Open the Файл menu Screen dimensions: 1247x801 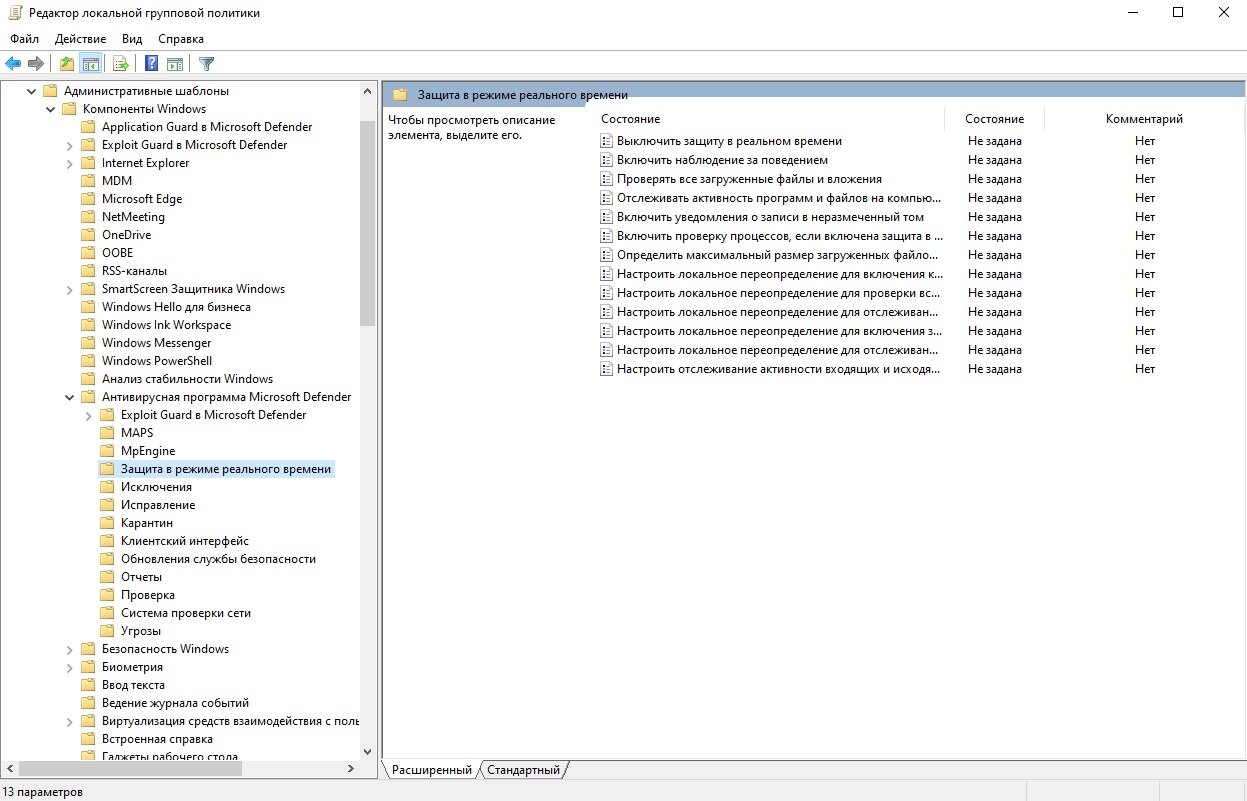click(25, 39)
